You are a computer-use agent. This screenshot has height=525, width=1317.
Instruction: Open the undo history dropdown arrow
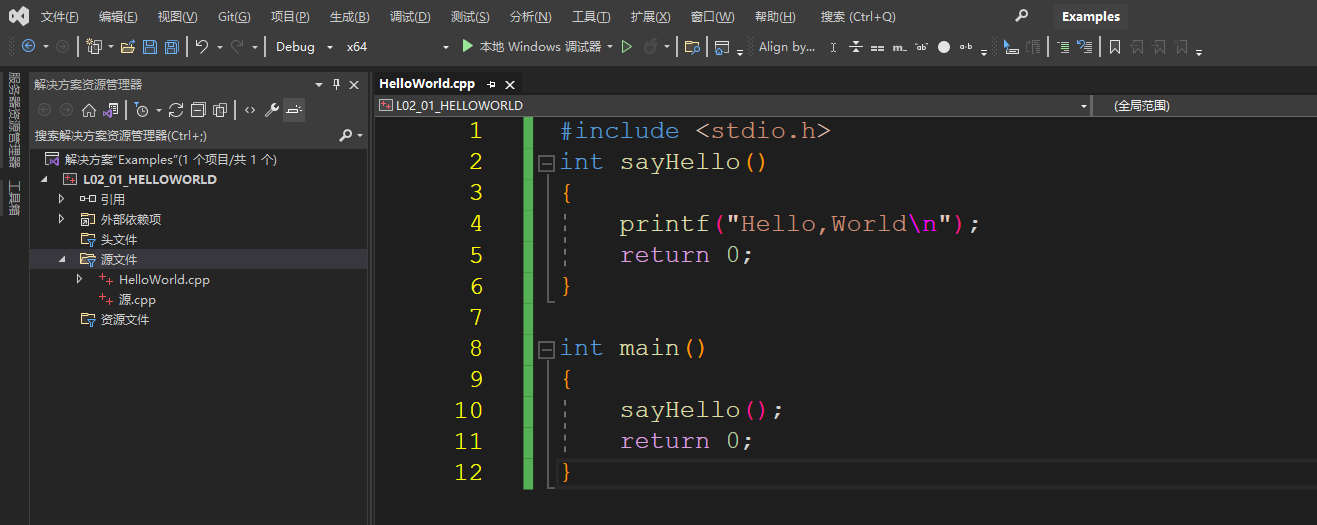coord(219,47)
